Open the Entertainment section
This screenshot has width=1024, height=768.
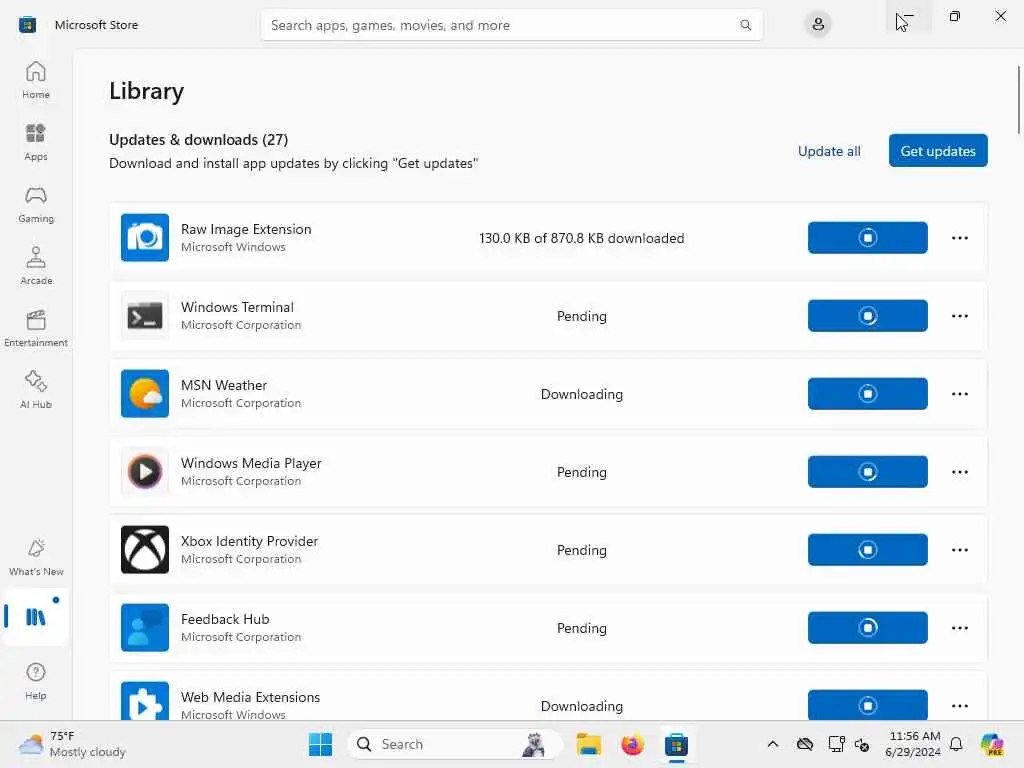(36, 328)
